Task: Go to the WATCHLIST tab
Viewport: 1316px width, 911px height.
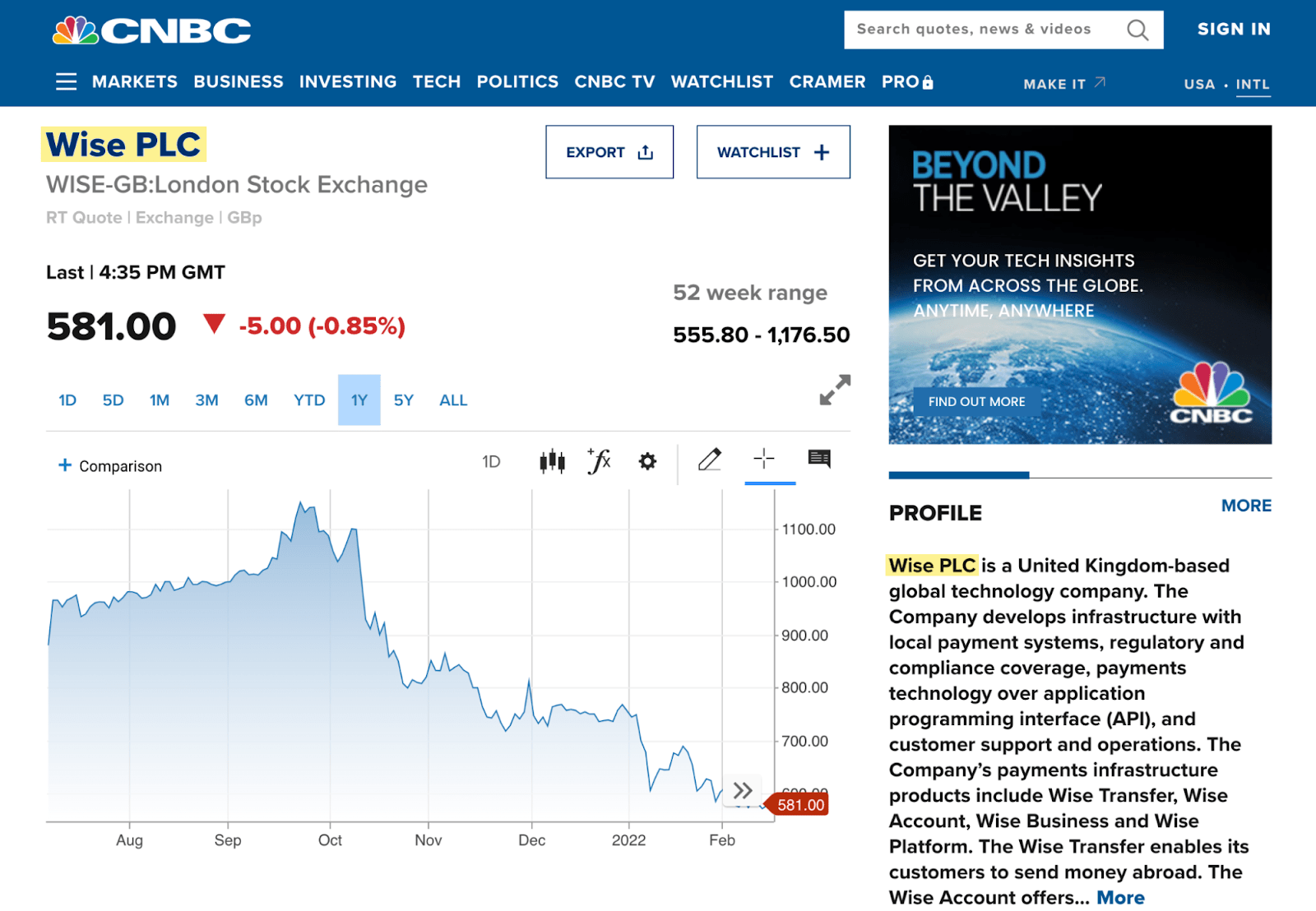Action: pyautogui.click(x=722, y=81)
